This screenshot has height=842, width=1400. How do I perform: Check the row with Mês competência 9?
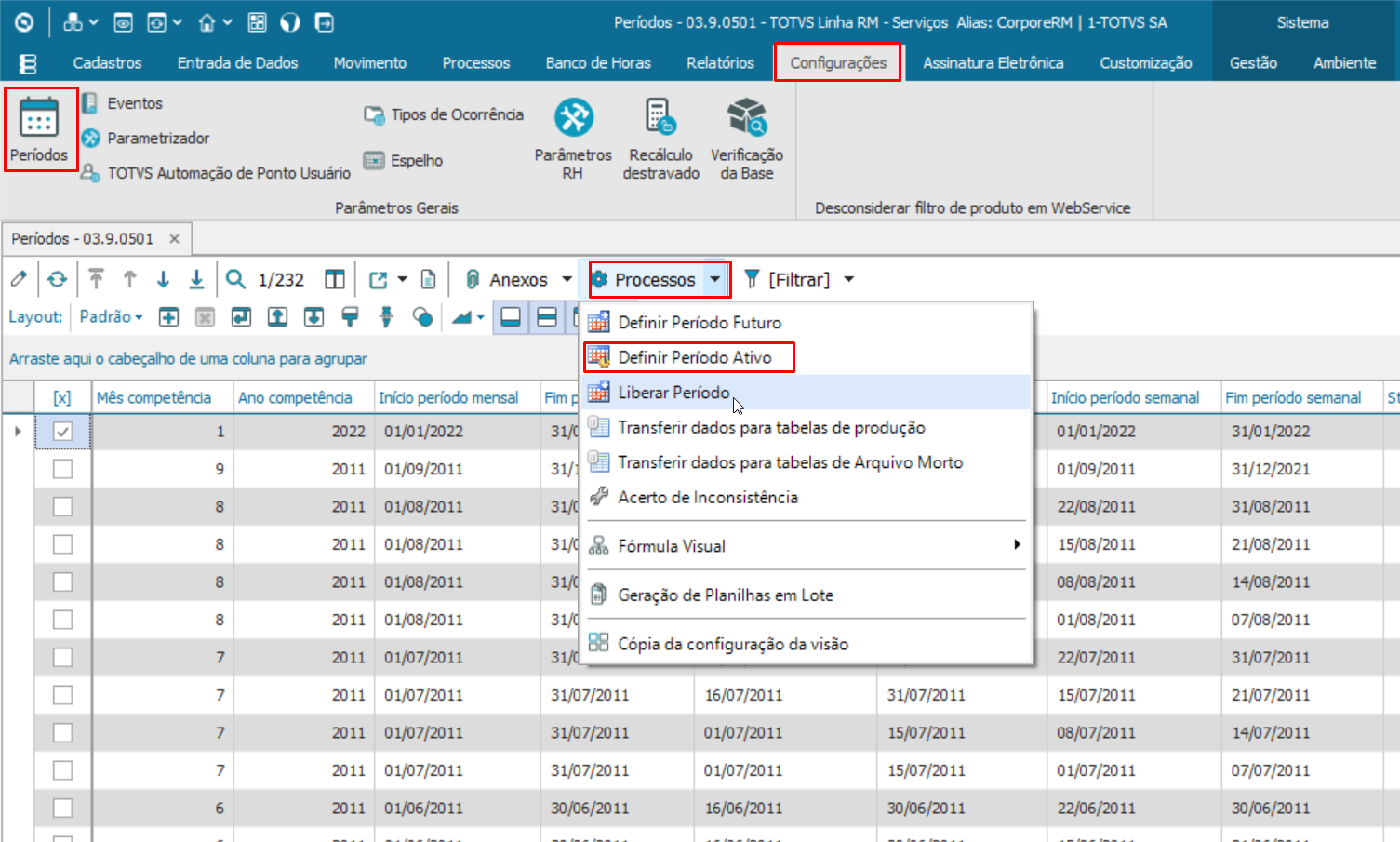coord(62,469)
